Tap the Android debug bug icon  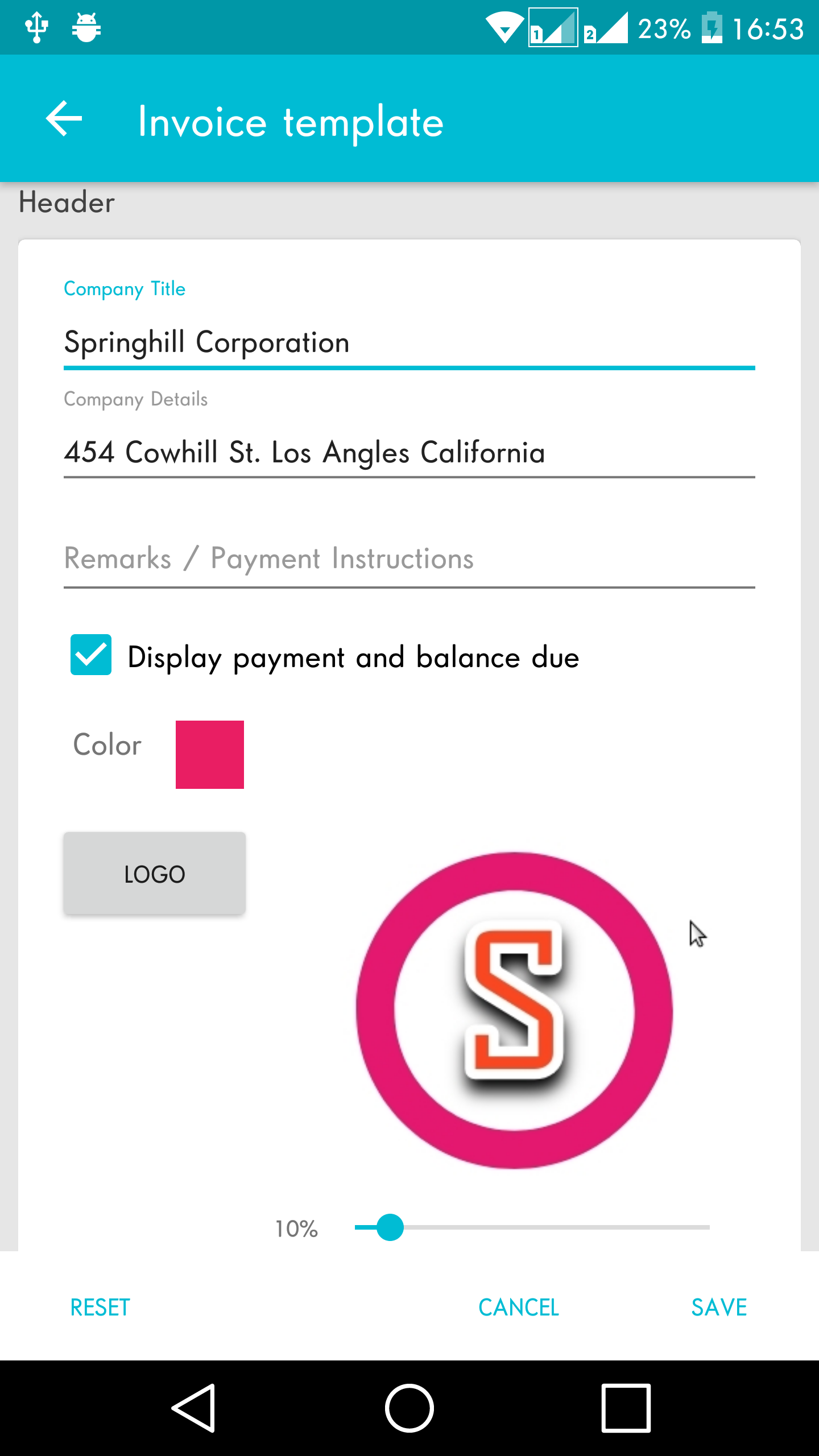click(x=86, y=27)
